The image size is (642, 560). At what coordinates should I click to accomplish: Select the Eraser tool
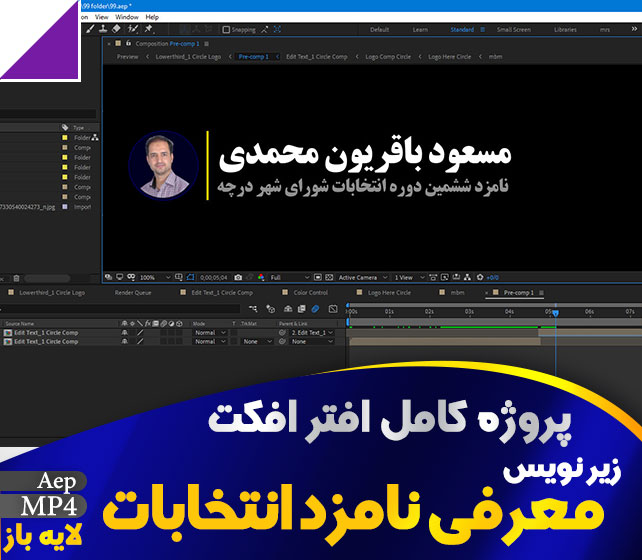coord(116,29)
